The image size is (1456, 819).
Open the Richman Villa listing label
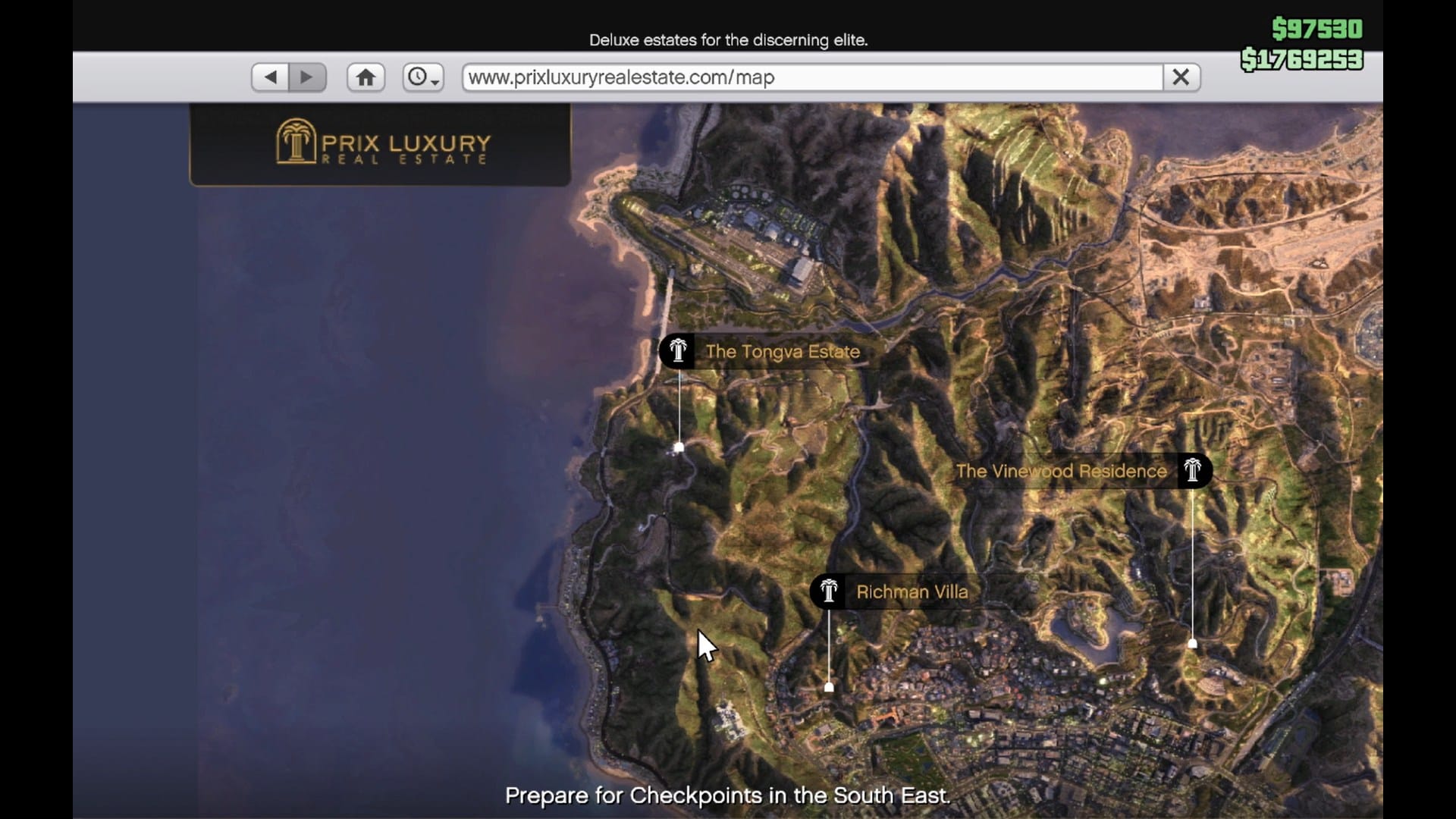click(912, 592)
